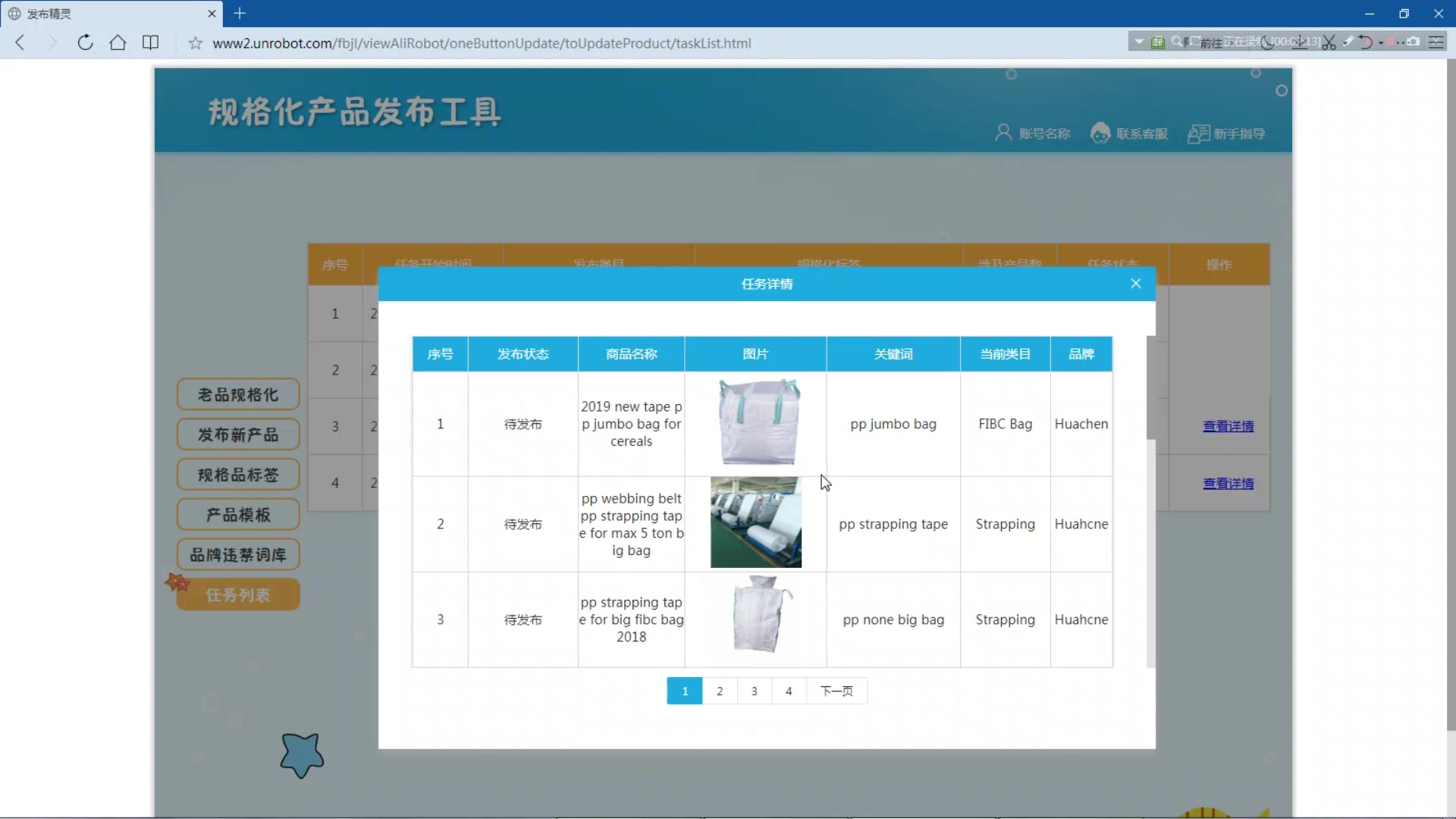Click the 老品规格化 sidebar icon
1456x819 pixels.
(x=238, y=394)
